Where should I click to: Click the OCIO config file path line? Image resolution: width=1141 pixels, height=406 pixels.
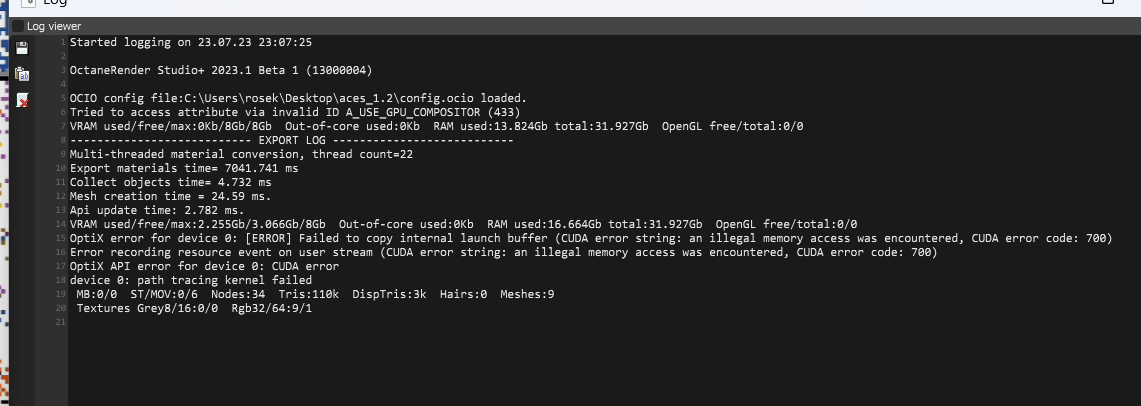point(298,98)
